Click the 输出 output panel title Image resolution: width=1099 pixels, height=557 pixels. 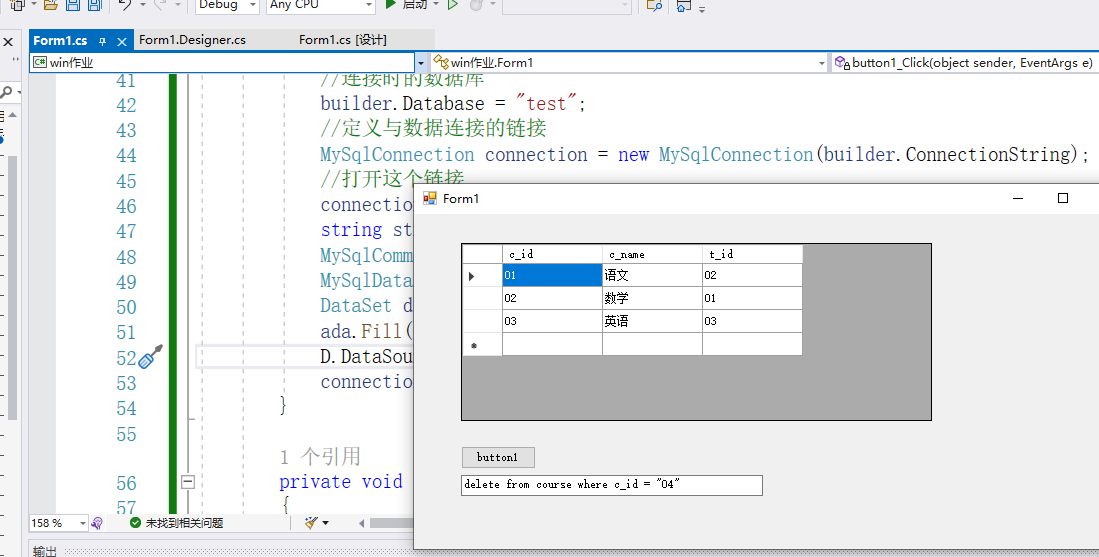pos(45,551)
